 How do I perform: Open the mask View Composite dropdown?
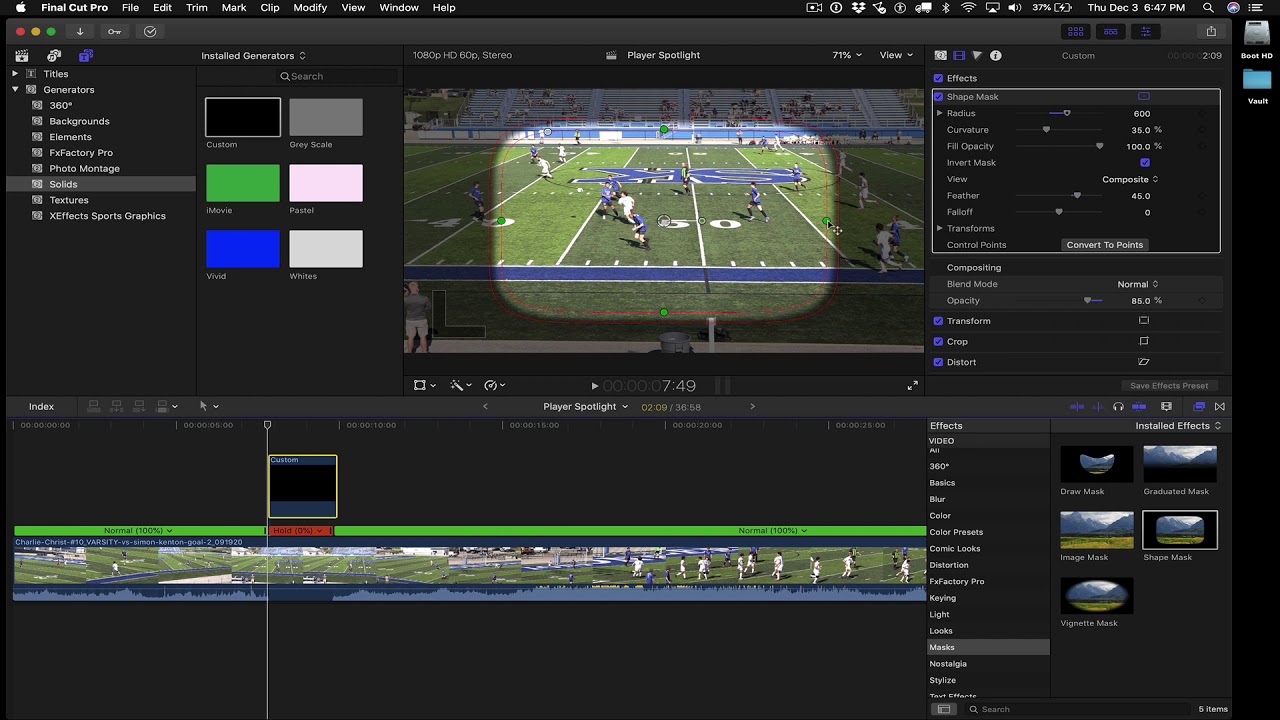click(x=1130, y=180)
